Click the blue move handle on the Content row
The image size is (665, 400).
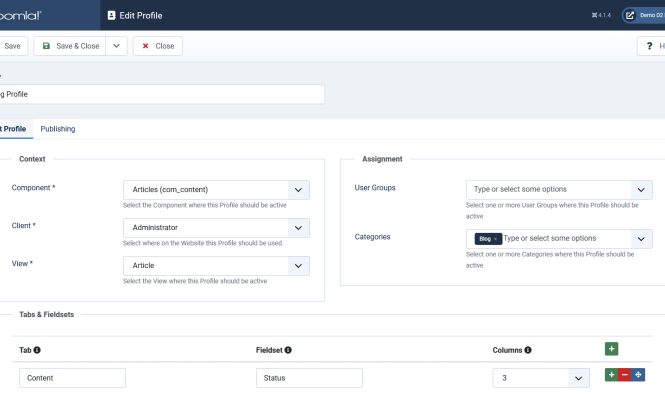pos(639,375)
